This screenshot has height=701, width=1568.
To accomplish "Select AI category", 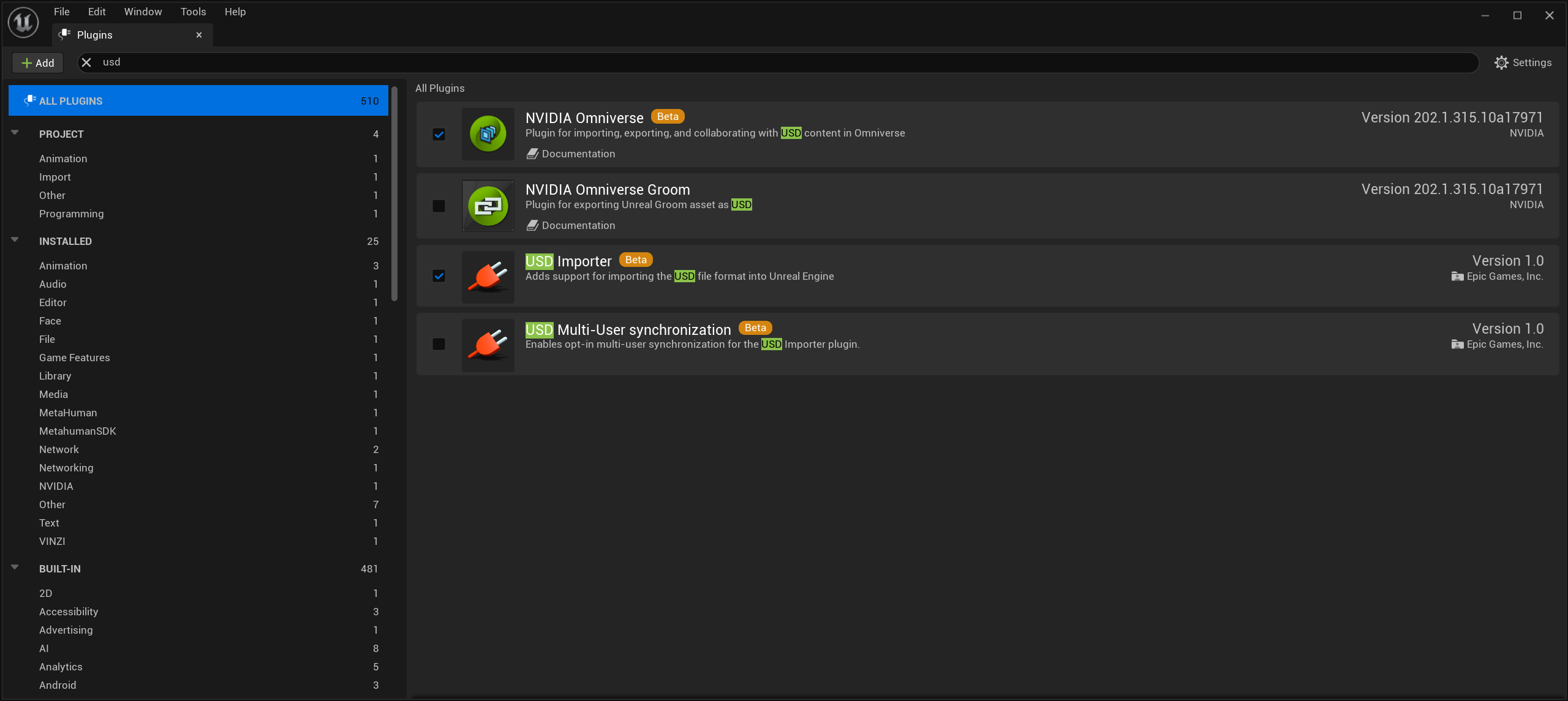I will click(198, 648).
